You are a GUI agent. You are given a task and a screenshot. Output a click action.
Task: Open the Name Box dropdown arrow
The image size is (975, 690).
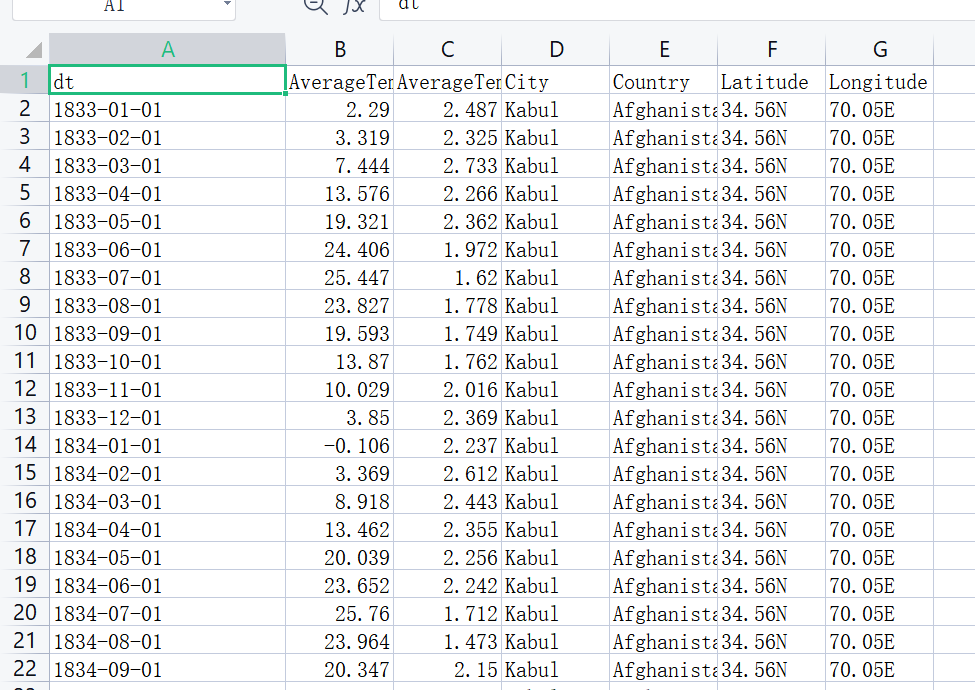[227, 4]
